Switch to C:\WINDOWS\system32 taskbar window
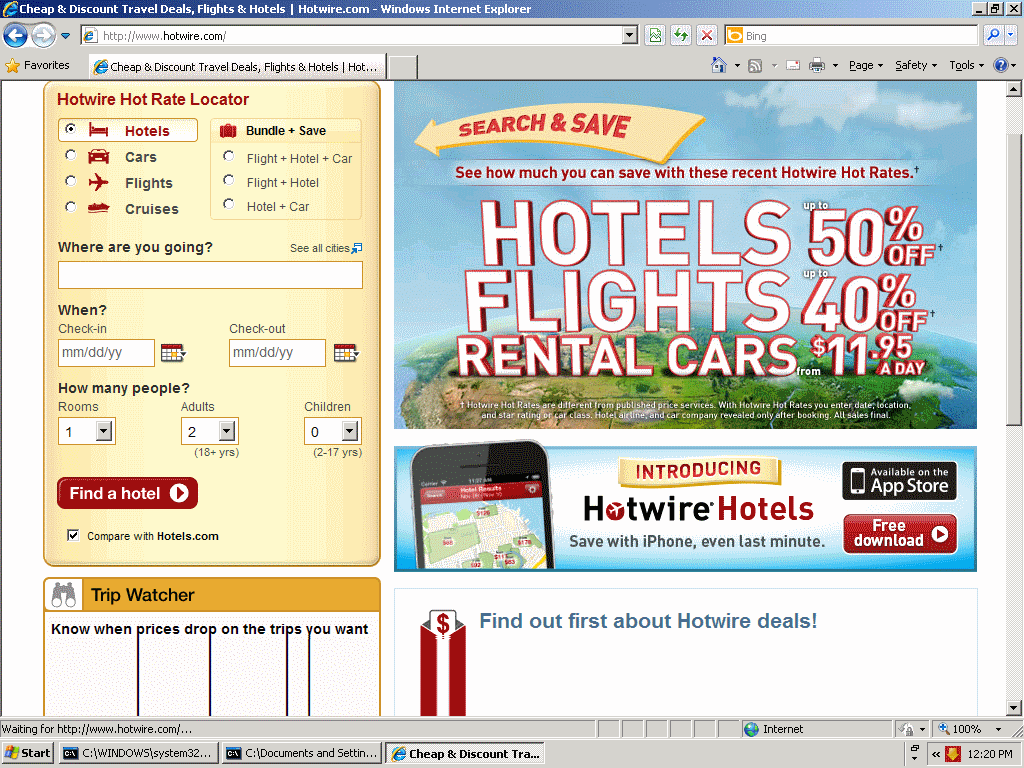1024x768 pixels. point(137,753)
